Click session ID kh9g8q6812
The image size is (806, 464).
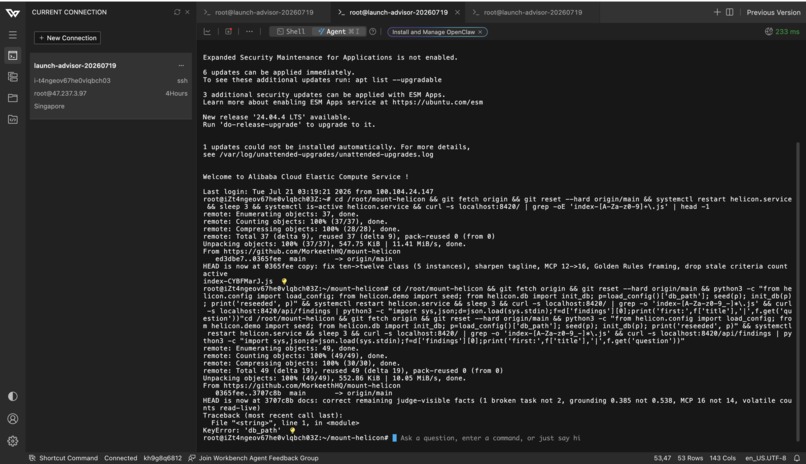tap(162, 458)
